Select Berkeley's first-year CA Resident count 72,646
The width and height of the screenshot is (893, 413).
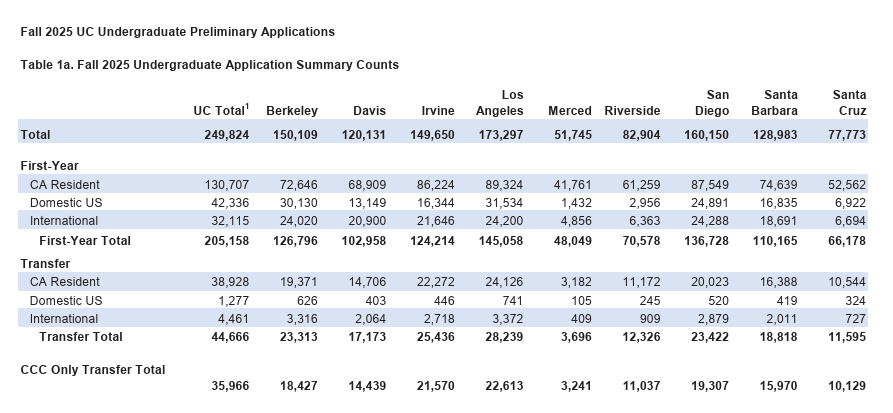pyautogui.click(x=298, y=185)
